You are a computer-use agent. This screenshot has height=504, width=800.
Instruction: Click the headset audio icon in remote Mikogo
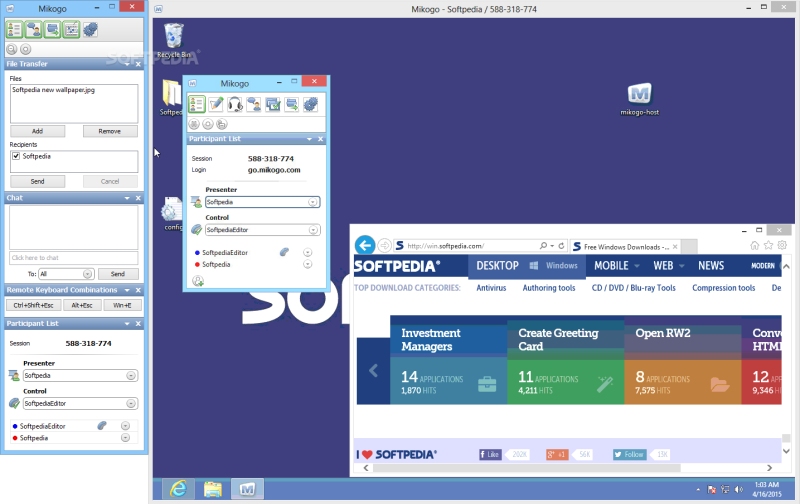(235, 104)
